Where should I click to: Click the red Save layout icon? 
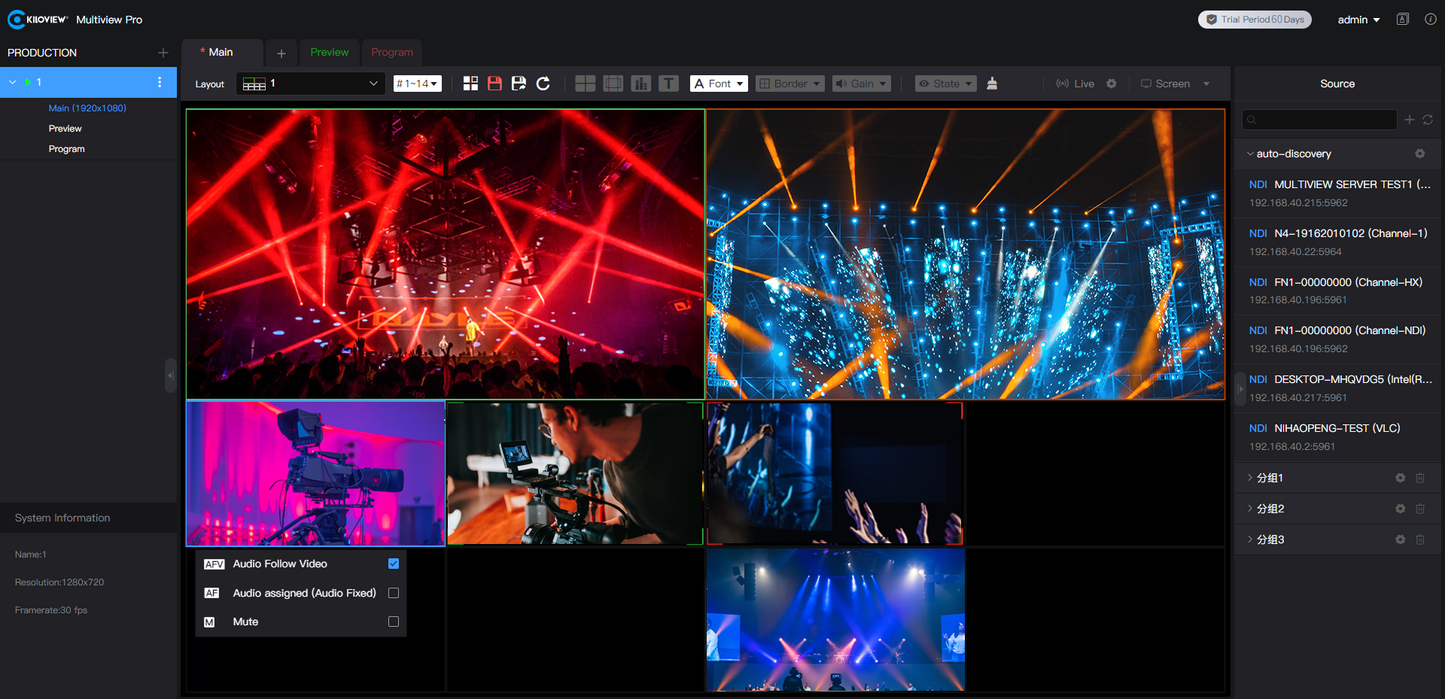tap(494, 83)
